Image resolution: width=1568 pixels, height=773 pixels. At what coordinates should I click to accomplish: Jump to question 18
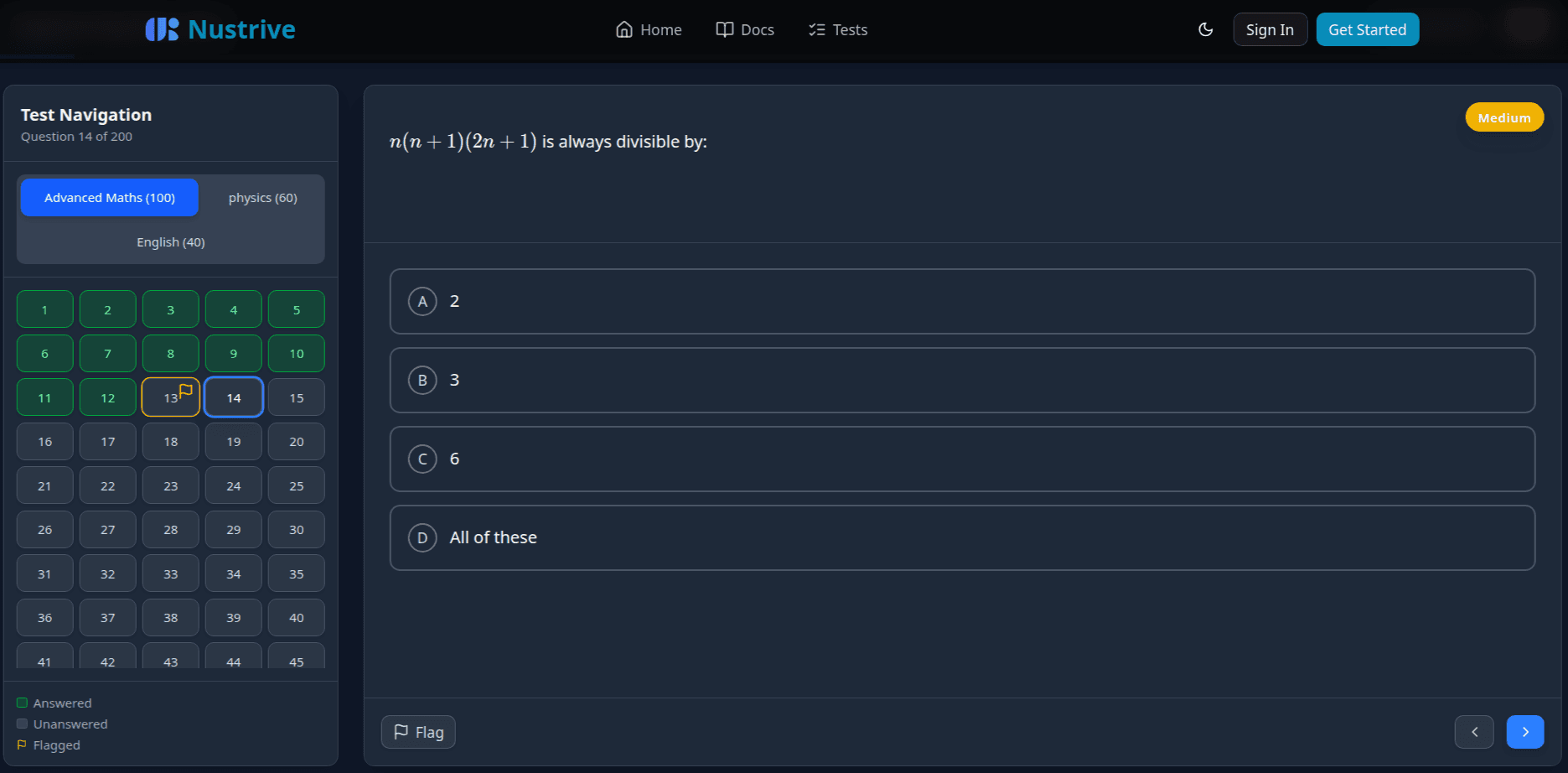(170, 442)
